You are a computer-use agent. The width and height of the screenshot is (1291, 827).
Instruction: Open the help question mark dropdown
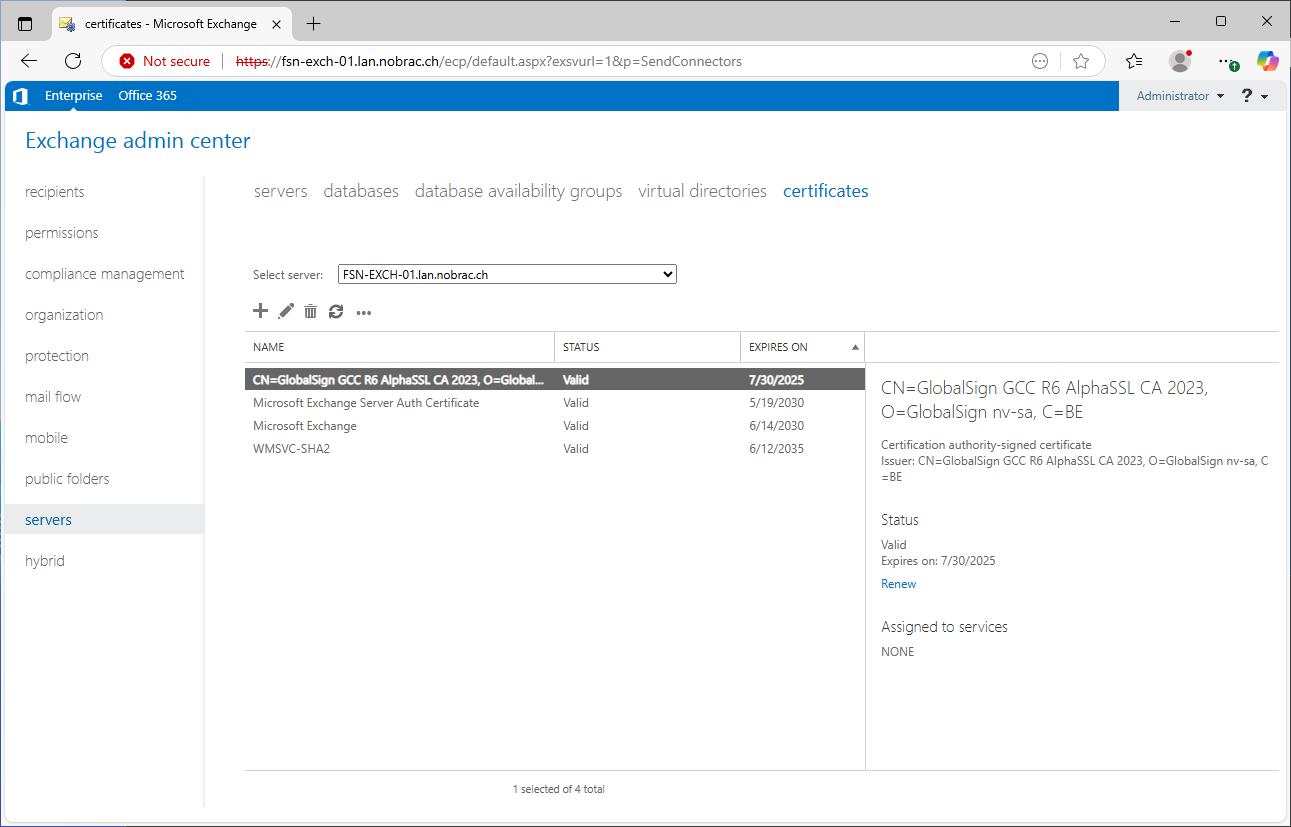click(1254, 96)
